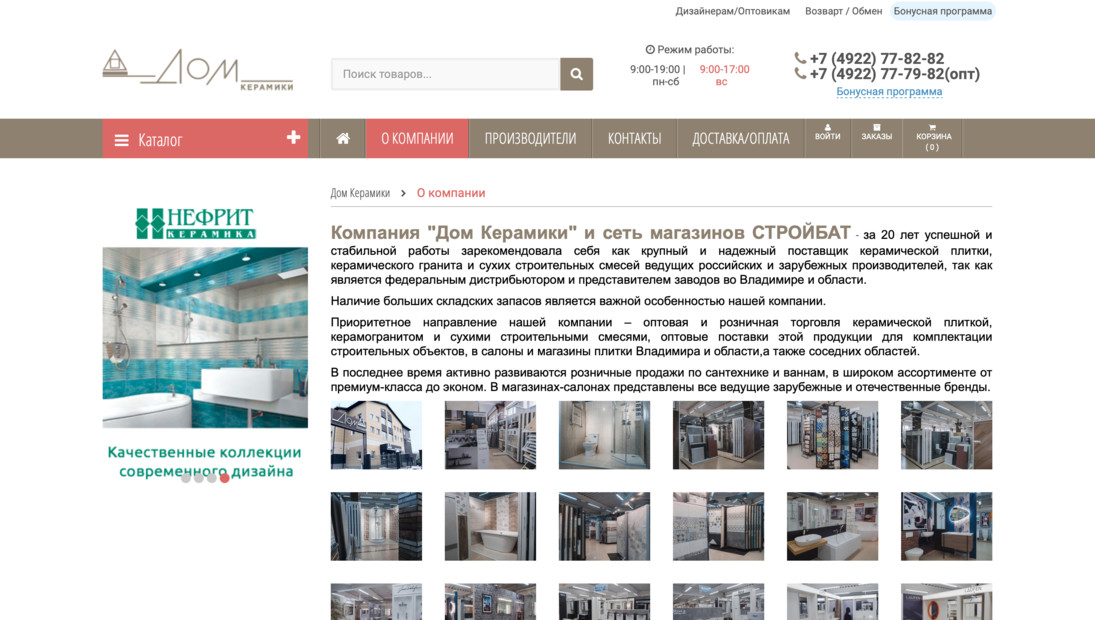Click the Войти user icon
Image resolution: width=1095 pixels, height=620 pixels.
828,133
